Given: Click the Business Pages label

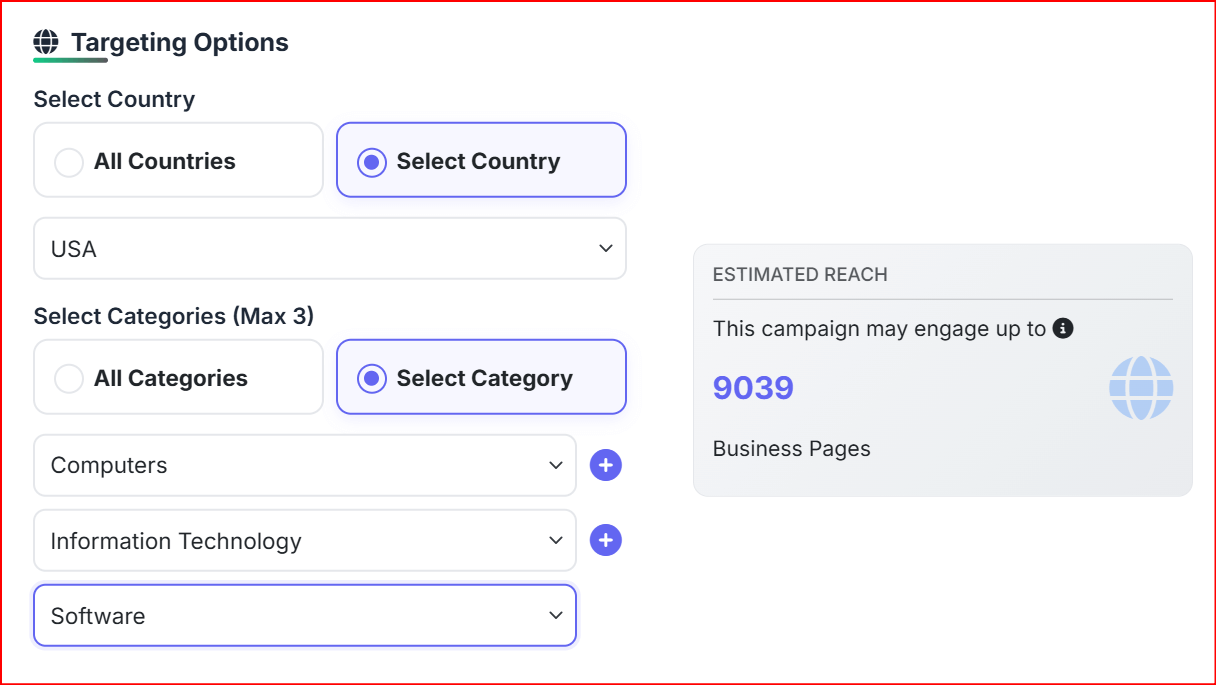Looking at the screenshot, I should click(791, 449).
